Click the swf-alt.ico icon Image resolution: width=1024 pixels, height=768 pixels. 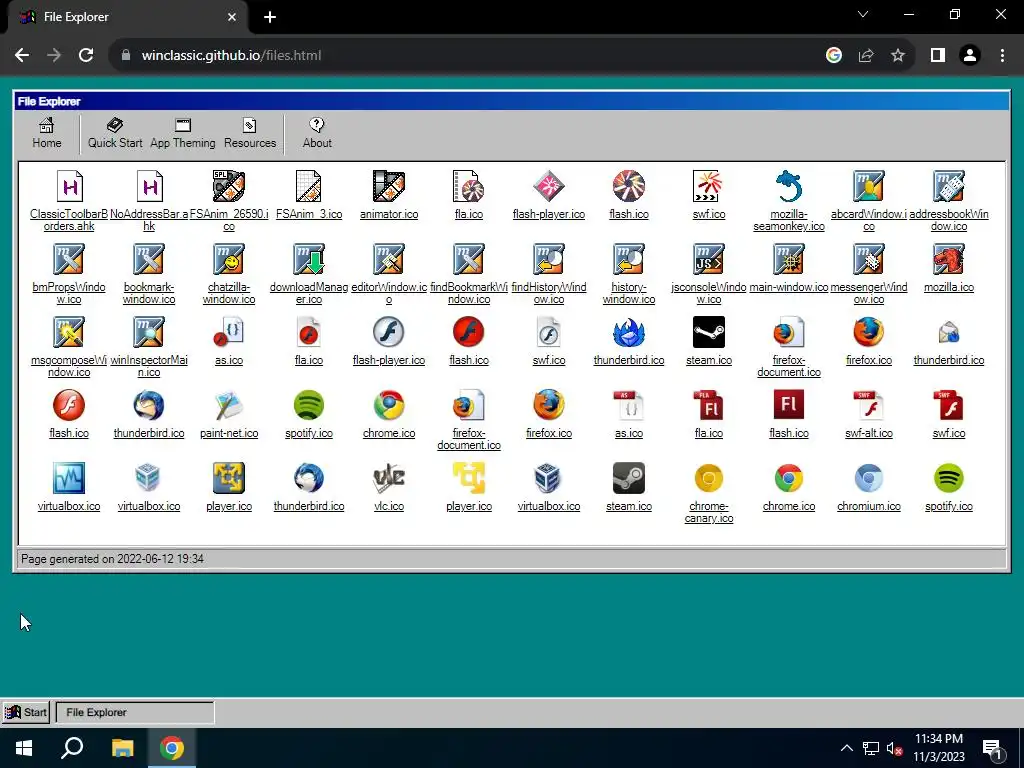pos(869,406)
